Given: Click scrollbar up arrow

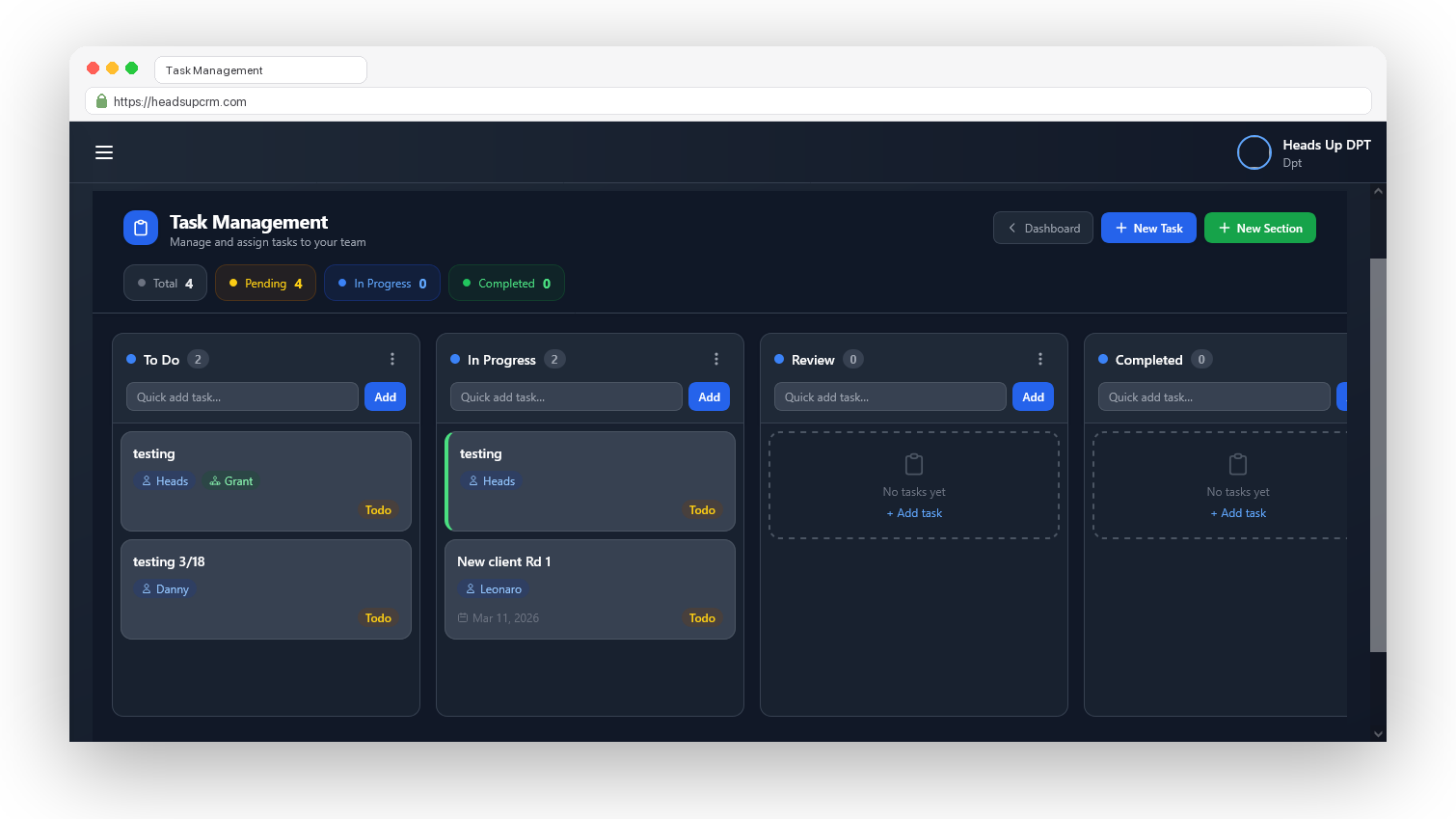Looking at the screenshot, I should tap(1378, 191).
